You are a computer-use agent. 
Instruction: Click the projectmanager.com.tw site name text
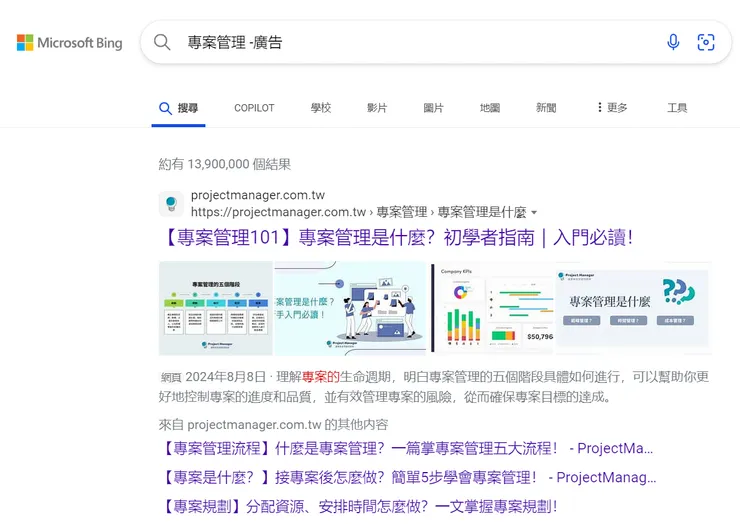pyautogui.click(x=258, y=195)
